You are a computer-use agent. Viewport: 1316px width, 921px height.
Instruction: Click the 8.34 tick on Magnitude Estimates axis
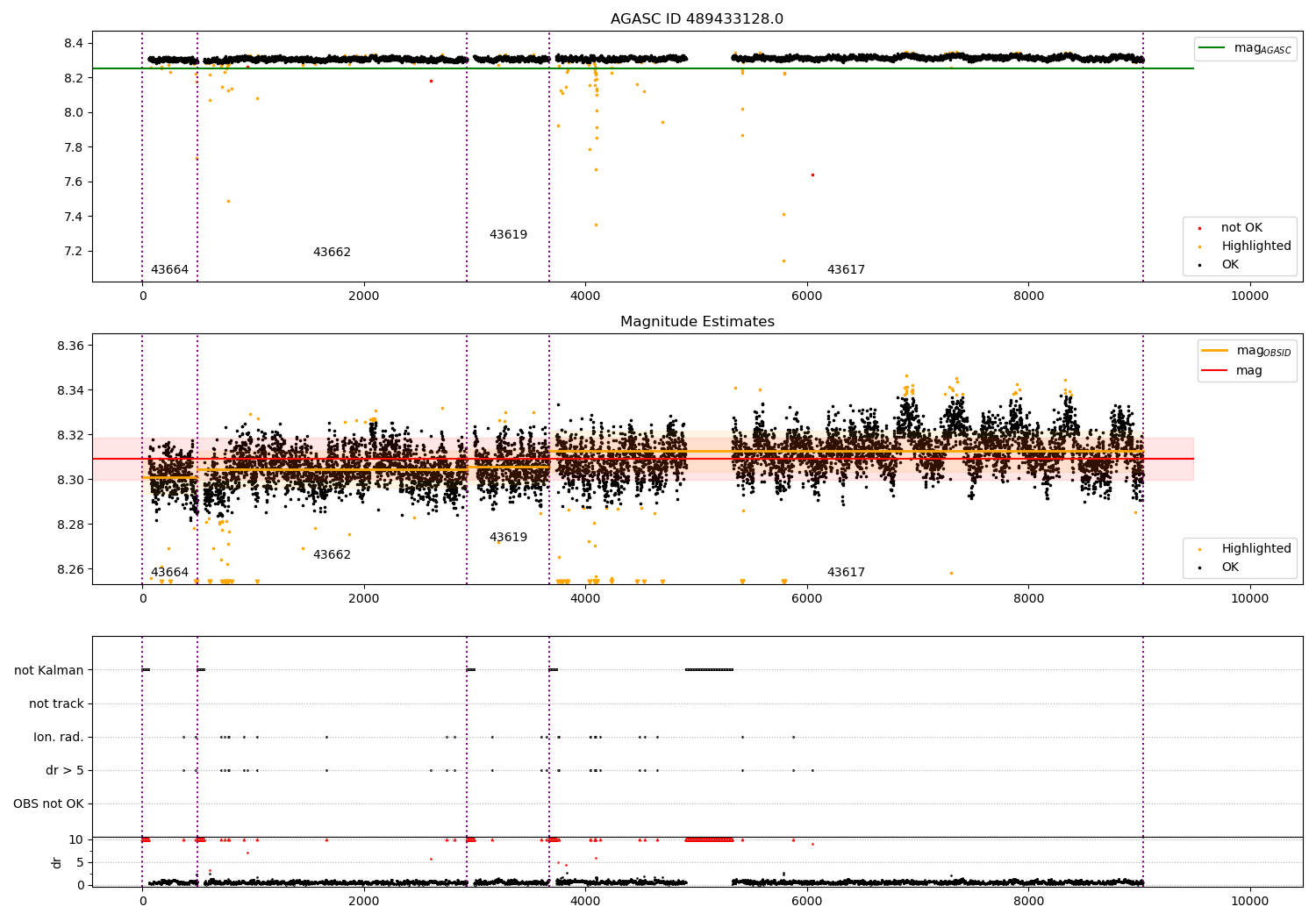[70, 391]
